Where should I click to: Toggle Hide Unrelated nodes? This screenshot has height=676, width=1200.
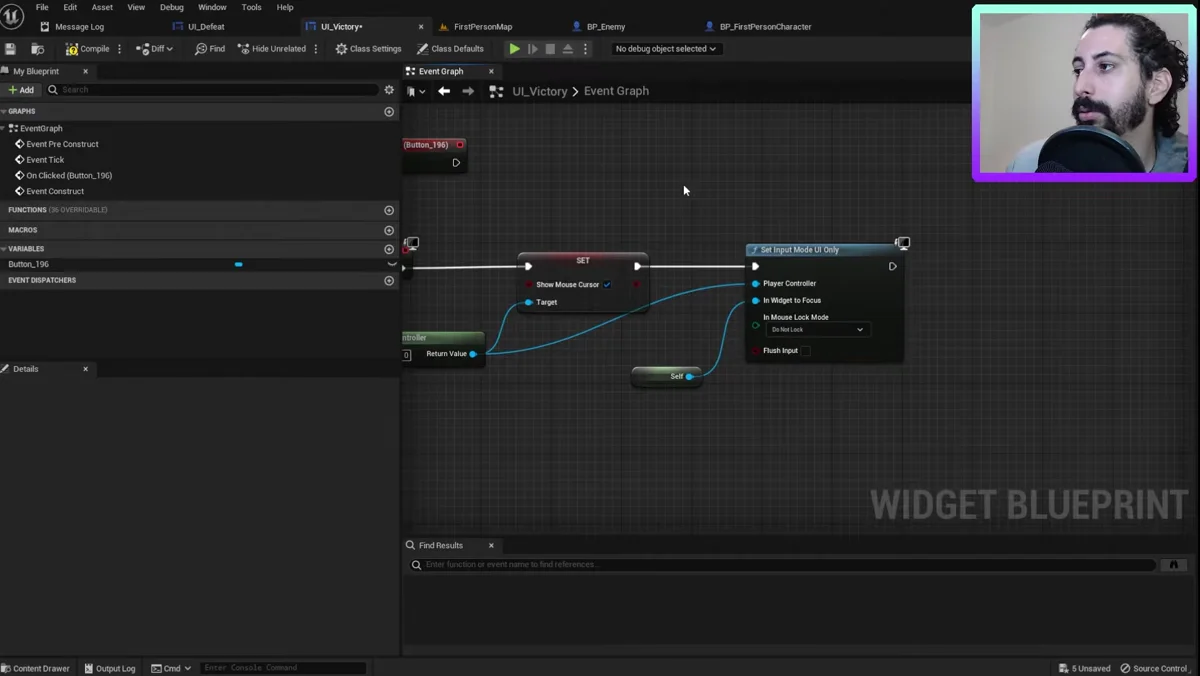pos(272,49)
